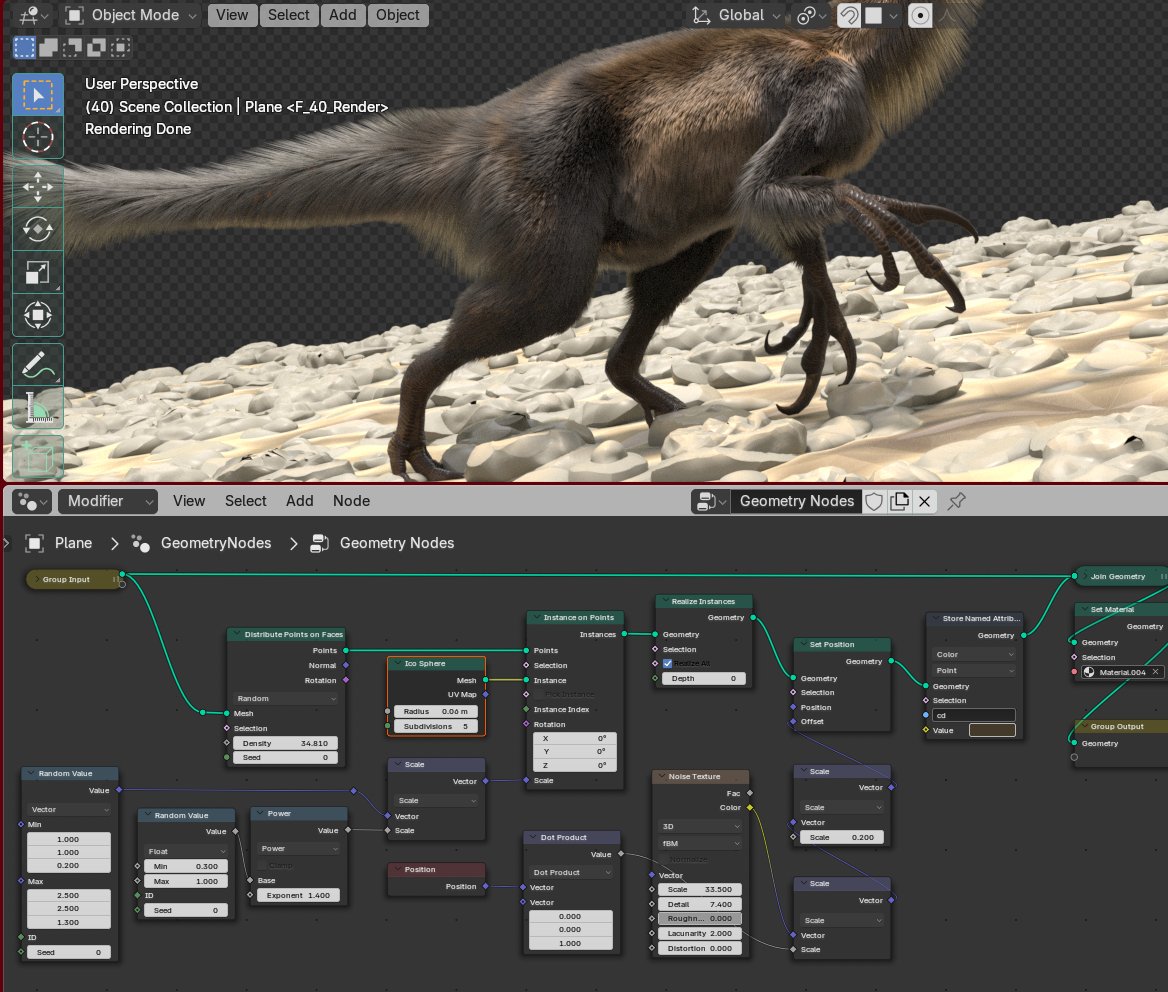This screenshot has width=1168, height=992.
Task: Open snapping element options
Action: click(881, 16)
